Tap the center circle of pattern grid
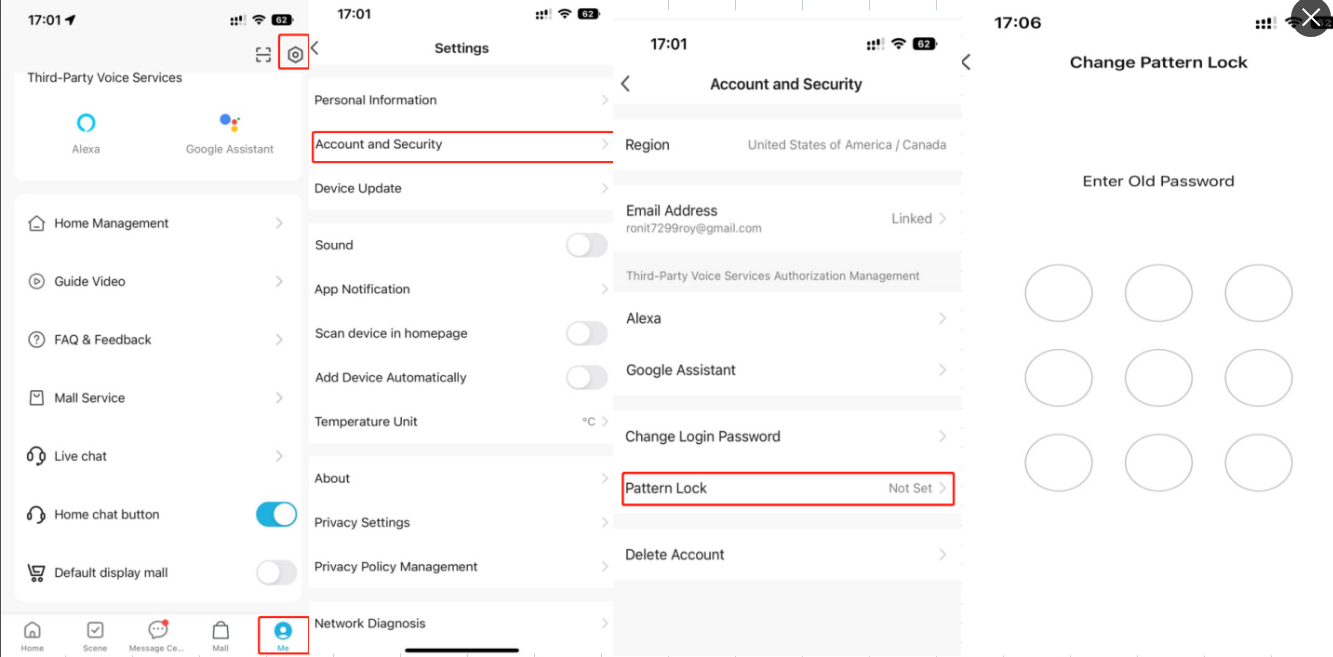The height and width of the screenshot is (657, 1333). (1158, 378)
